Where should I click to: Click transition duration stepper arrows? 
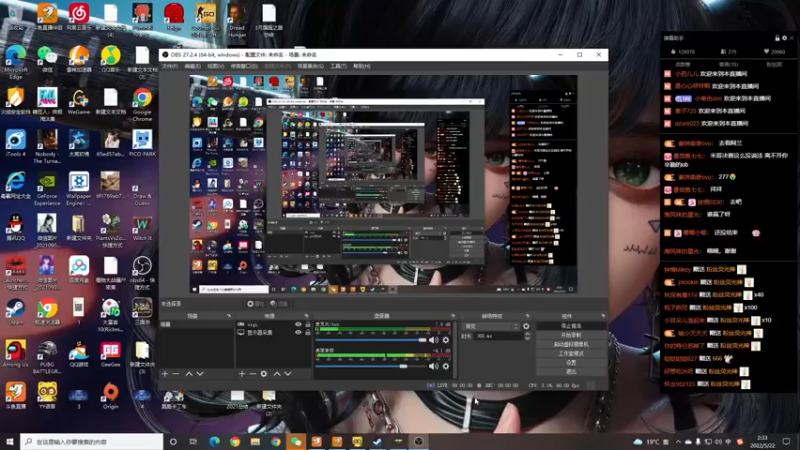tap(527, 336)
